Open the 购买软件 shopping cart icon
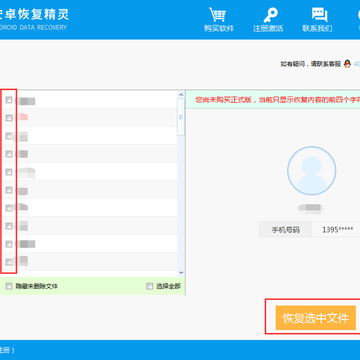360x360 pixels. (x=218, y=15)
